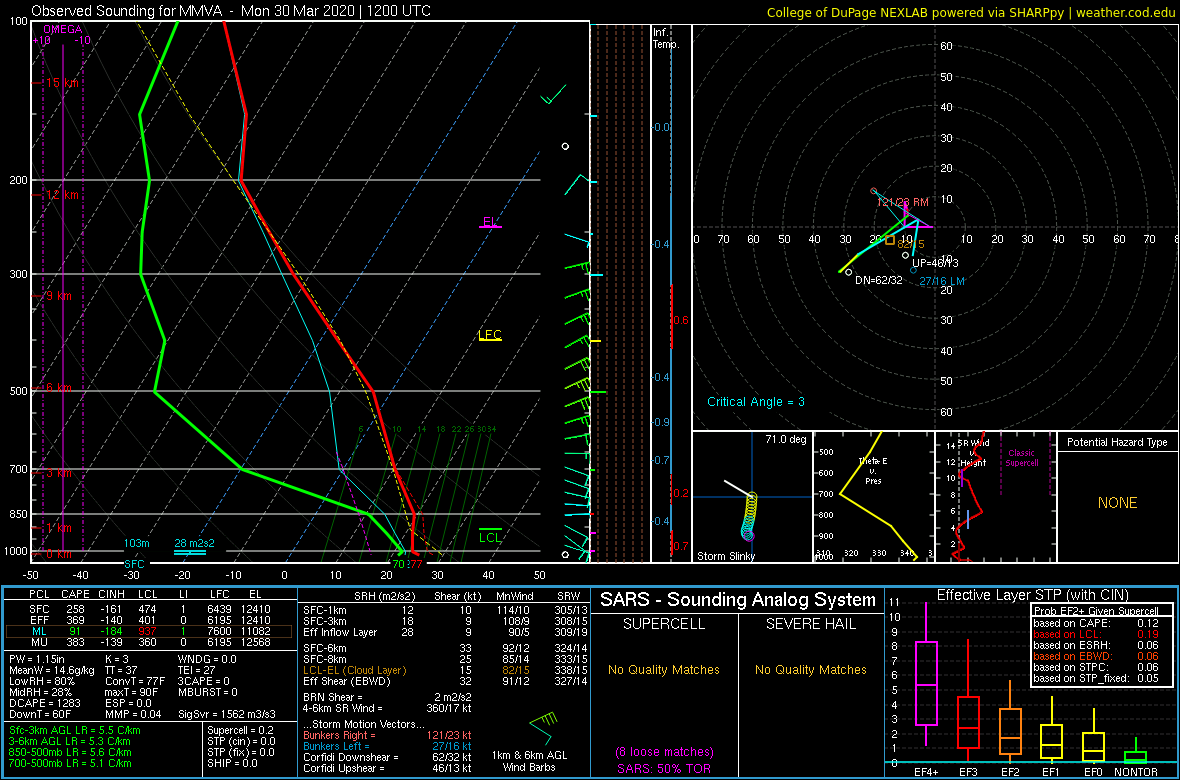Click the '103m' effective layer label
The height and width of the screenshot is (780, 1180).
tap(138, 543)
